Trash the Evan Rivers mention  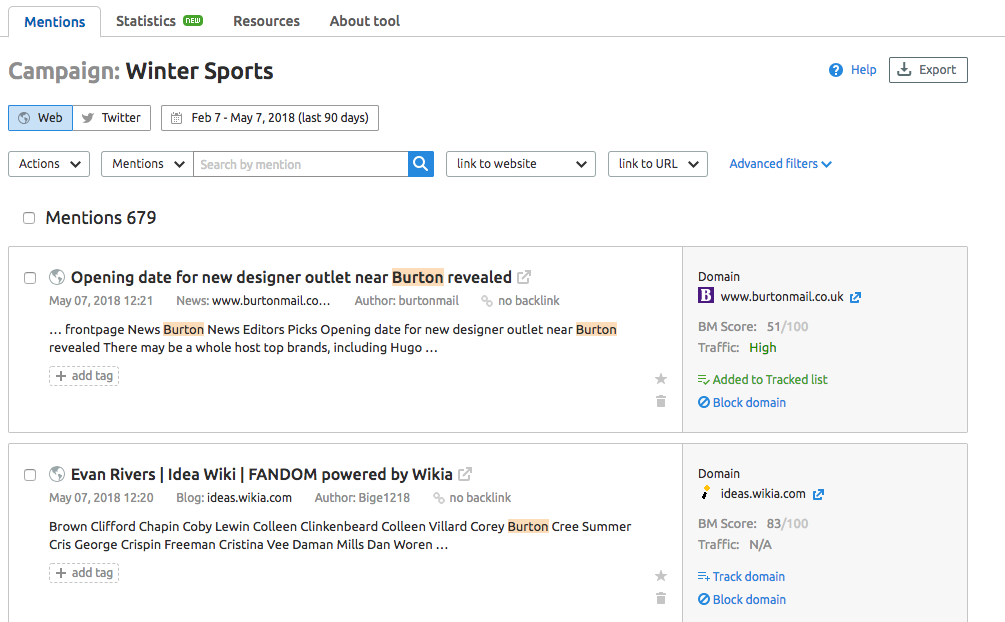[661, 598]
